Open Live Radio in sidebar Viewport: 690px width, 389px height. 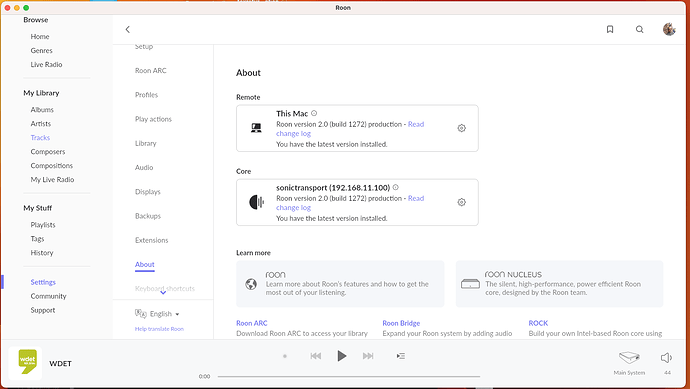[x=46, y=64]
